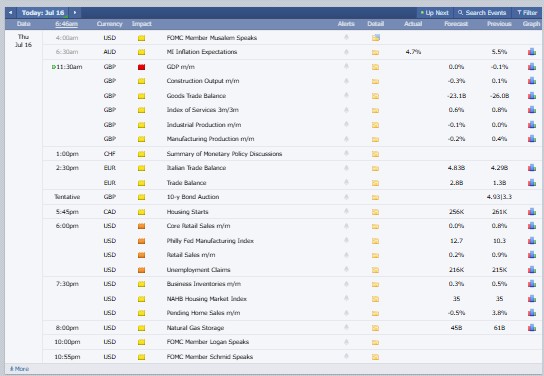Viewport: 544px width, 376px height.
Task: Toggle alert bell for FOMC Member Musalem Speaks
Action: (346, 37)
